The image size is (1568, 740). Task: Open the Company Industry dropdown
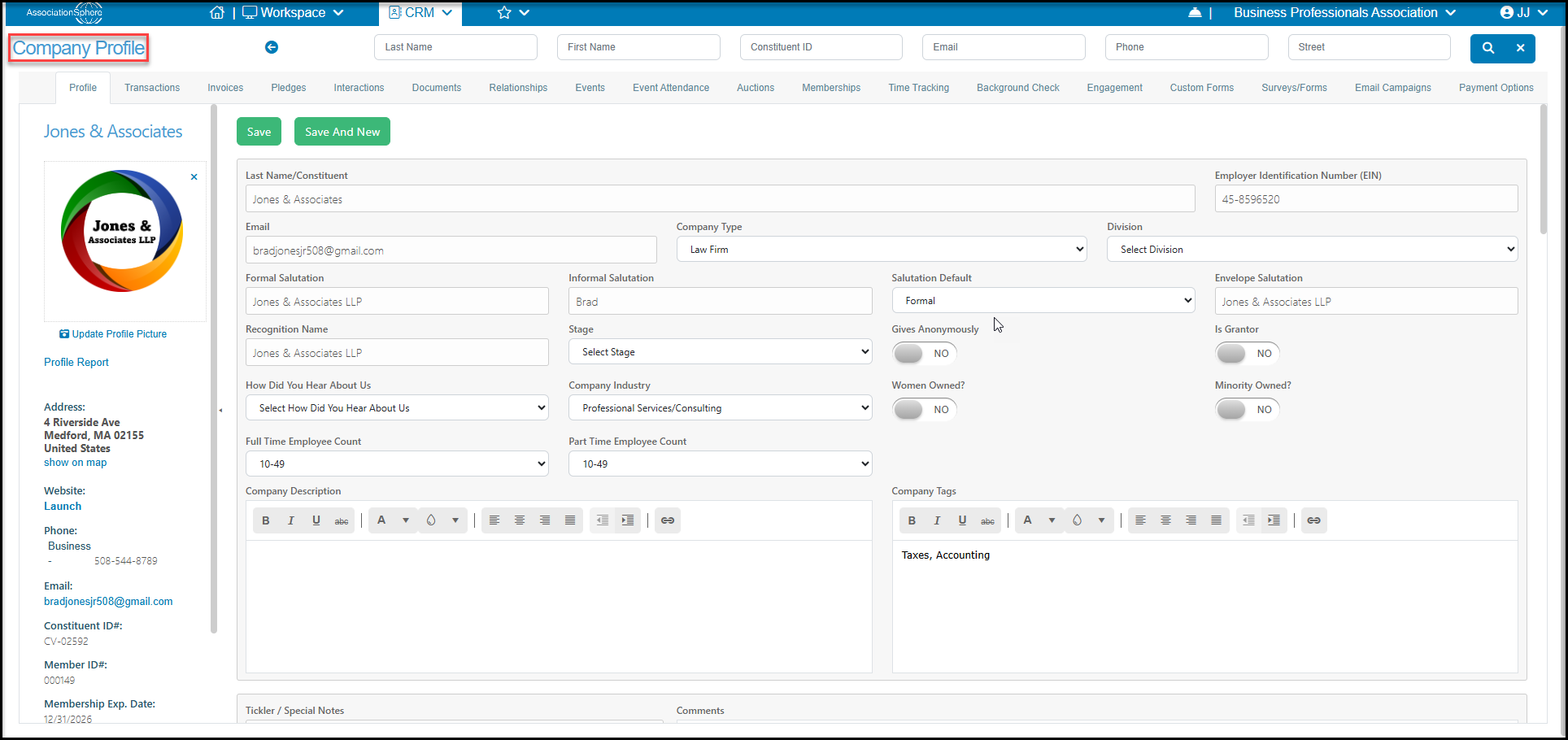pos(721,408)
